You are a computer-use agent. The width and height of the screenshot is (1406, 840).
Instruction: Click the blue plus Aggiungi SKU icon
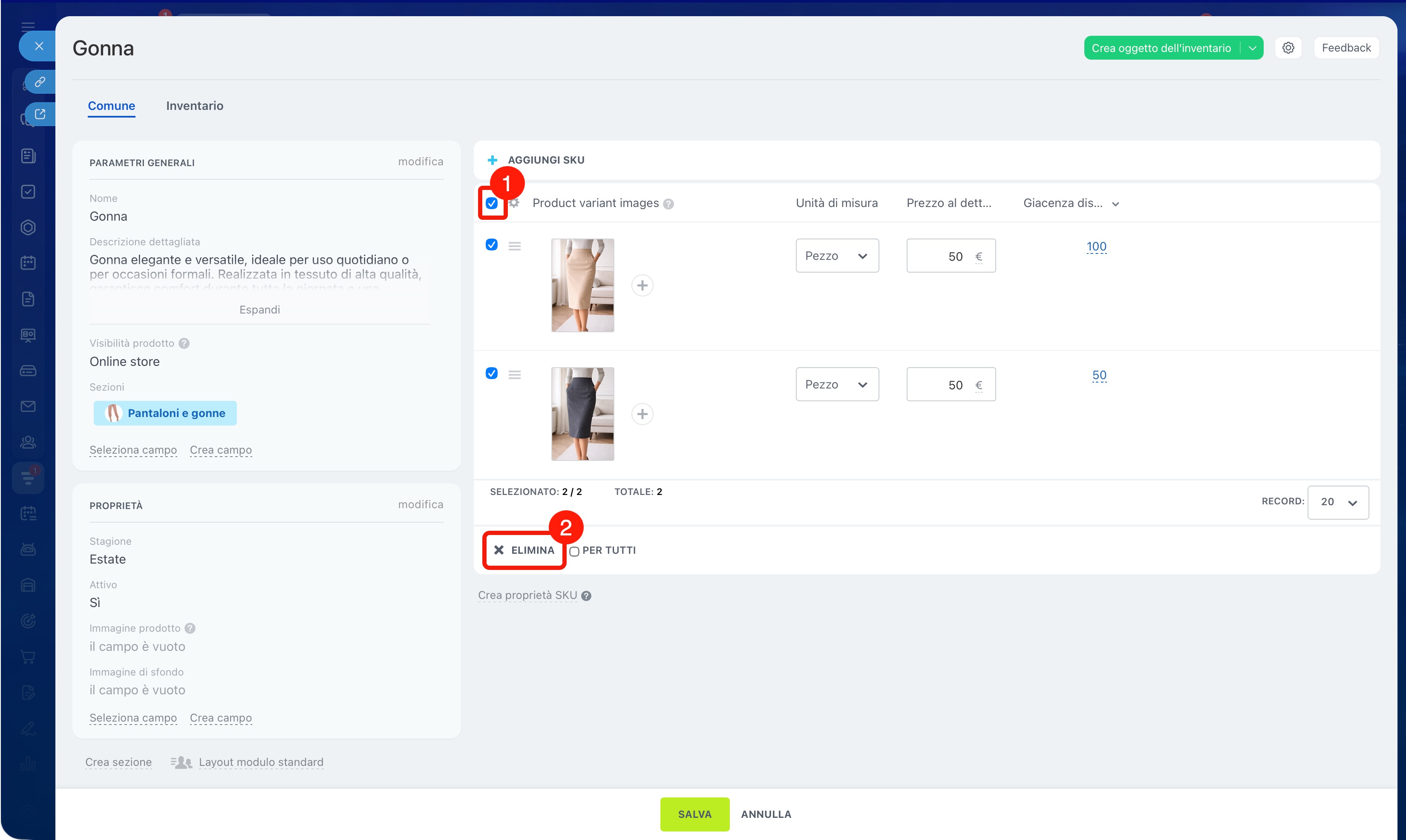pos(492,160)
